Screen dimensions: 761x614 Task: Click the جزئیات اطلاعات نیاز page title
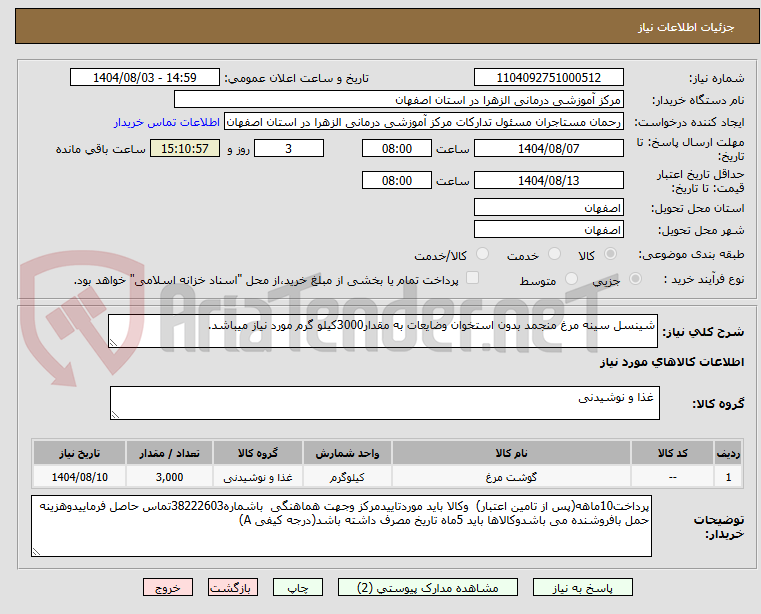pyautogui.click(x=685, y=27)
